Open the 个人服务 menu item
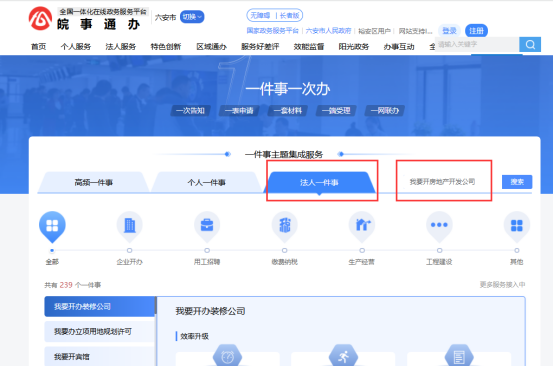 tap(76, 47)
